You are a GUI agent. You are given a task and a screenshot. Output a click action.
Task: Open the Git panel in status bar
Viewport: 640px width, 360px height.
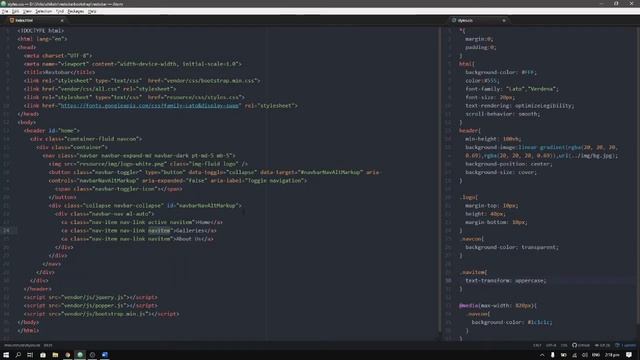602,345
